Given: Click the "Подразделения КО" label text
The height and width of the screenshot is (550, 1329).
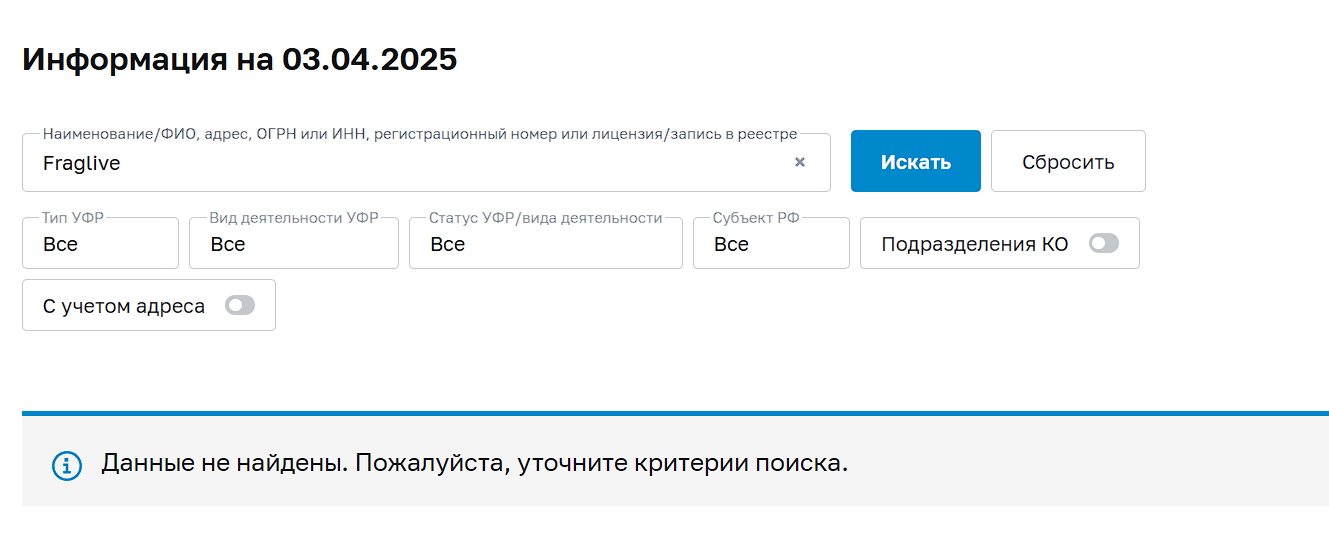Looking at the screenshot, I should tap(974, 244).
